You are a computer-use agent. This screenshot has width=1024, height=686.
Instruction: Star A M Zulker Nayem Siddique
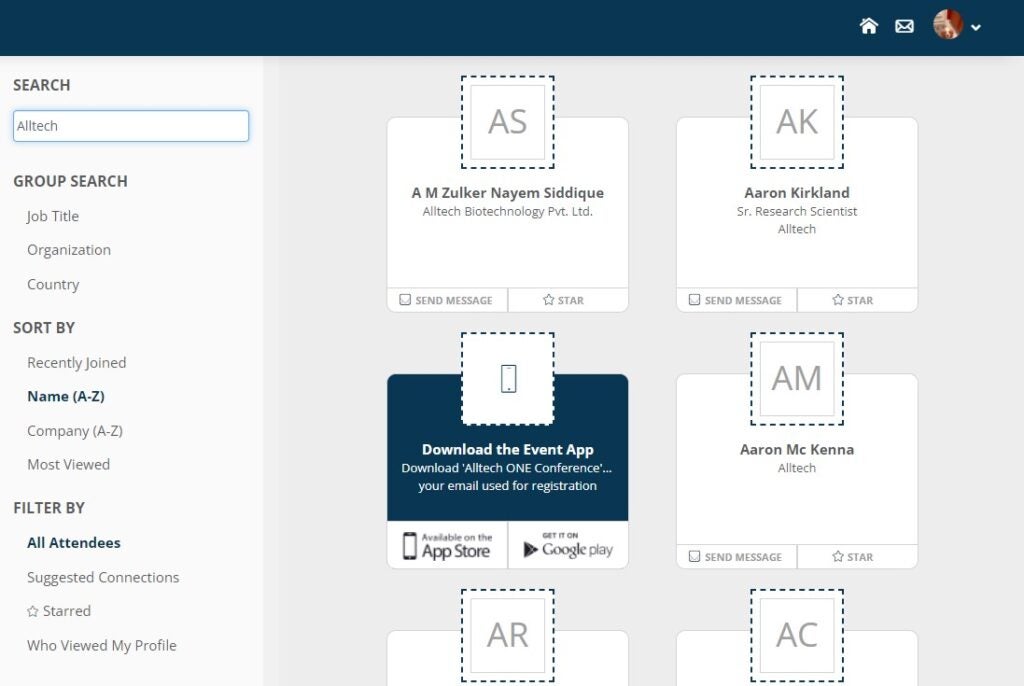[x=568, y=300]
